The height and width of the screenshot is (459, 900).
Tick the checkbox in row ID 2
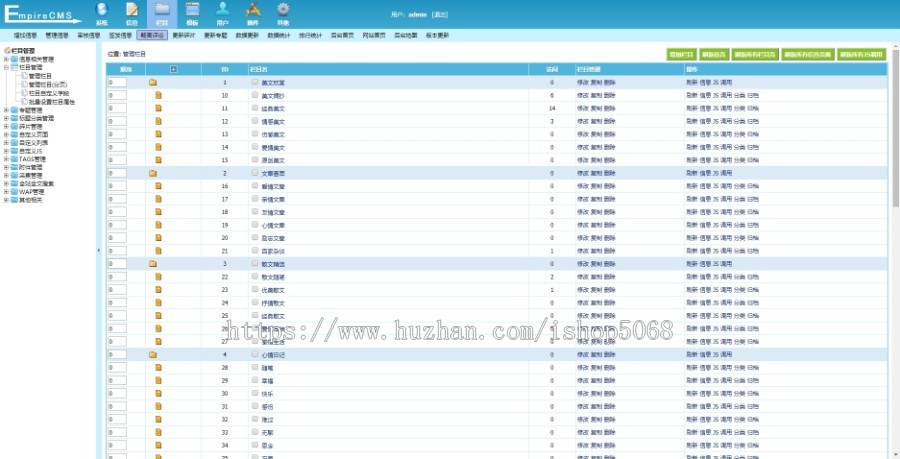(255, 173)
